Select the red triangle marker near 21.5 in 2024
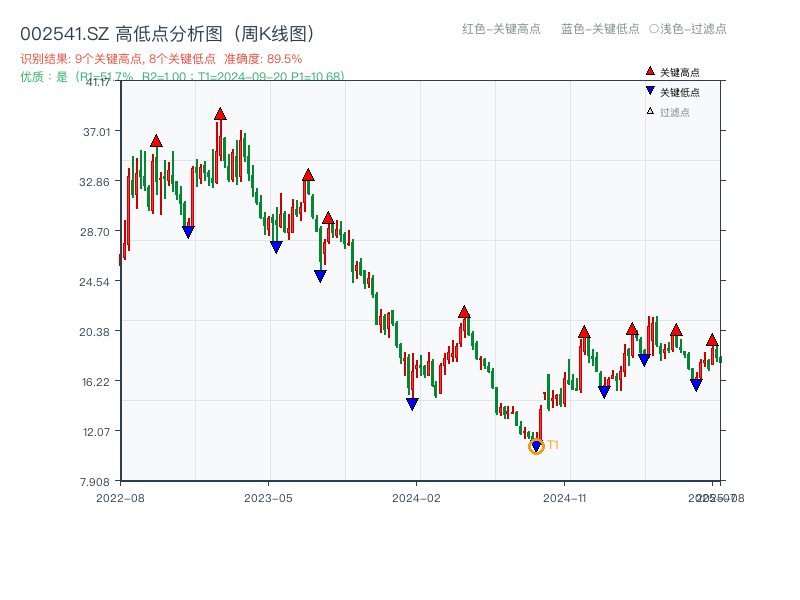The width and height of the screenshot is (800, 600). [464, 311]
